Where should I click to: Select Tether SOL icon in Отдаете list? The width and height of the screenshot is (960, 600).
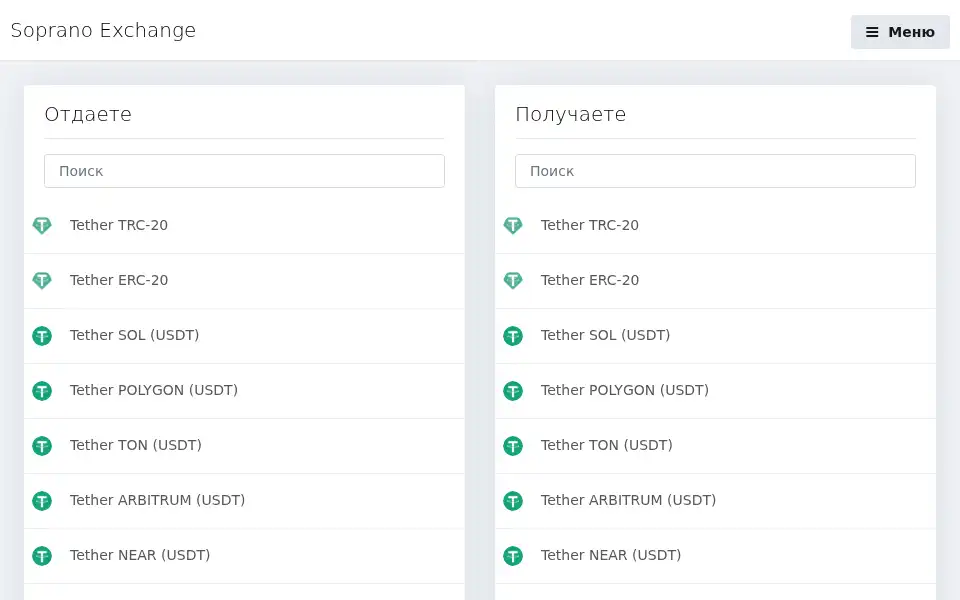pos(42,336)
